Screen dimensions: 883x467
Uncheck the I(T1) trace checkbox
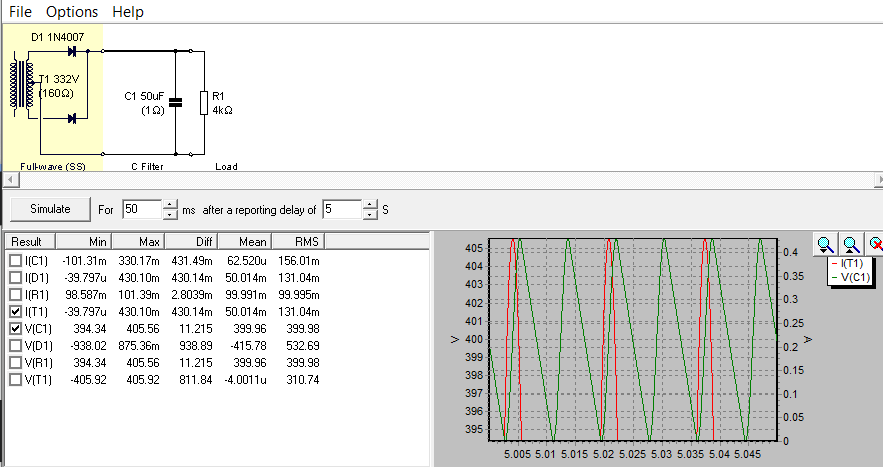(15, 311)
